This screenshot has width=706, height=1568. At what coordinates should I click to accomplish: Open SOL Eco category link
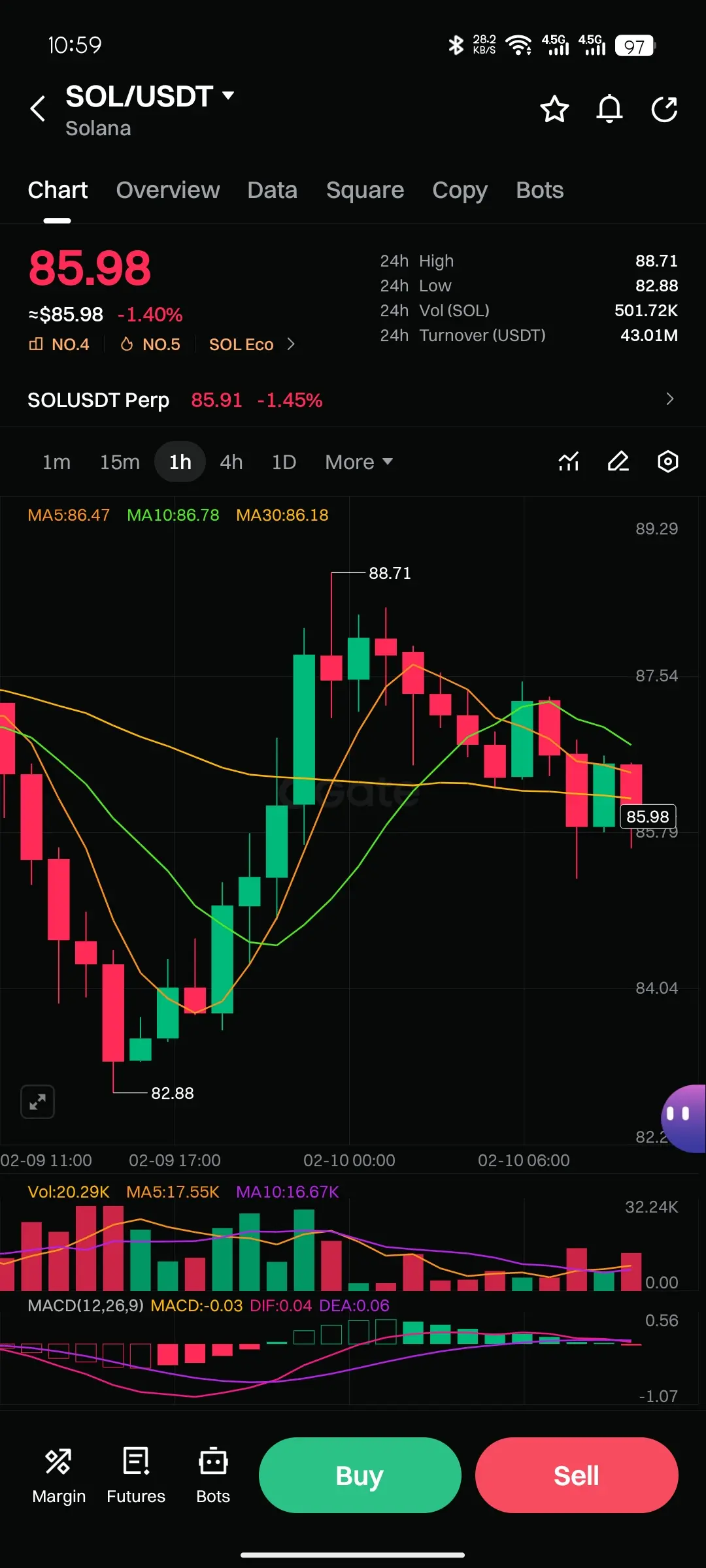[x=252, y=344]
